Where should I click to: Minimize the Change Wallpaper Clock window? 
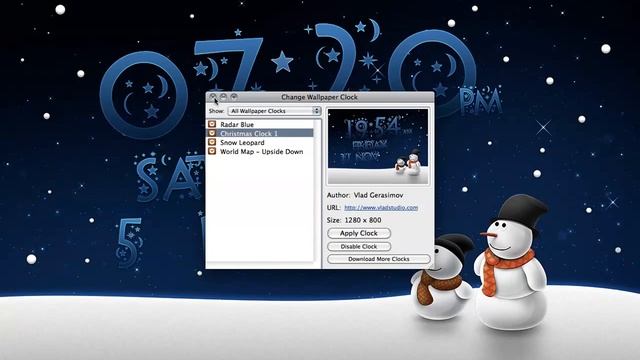tap(223, 97)
